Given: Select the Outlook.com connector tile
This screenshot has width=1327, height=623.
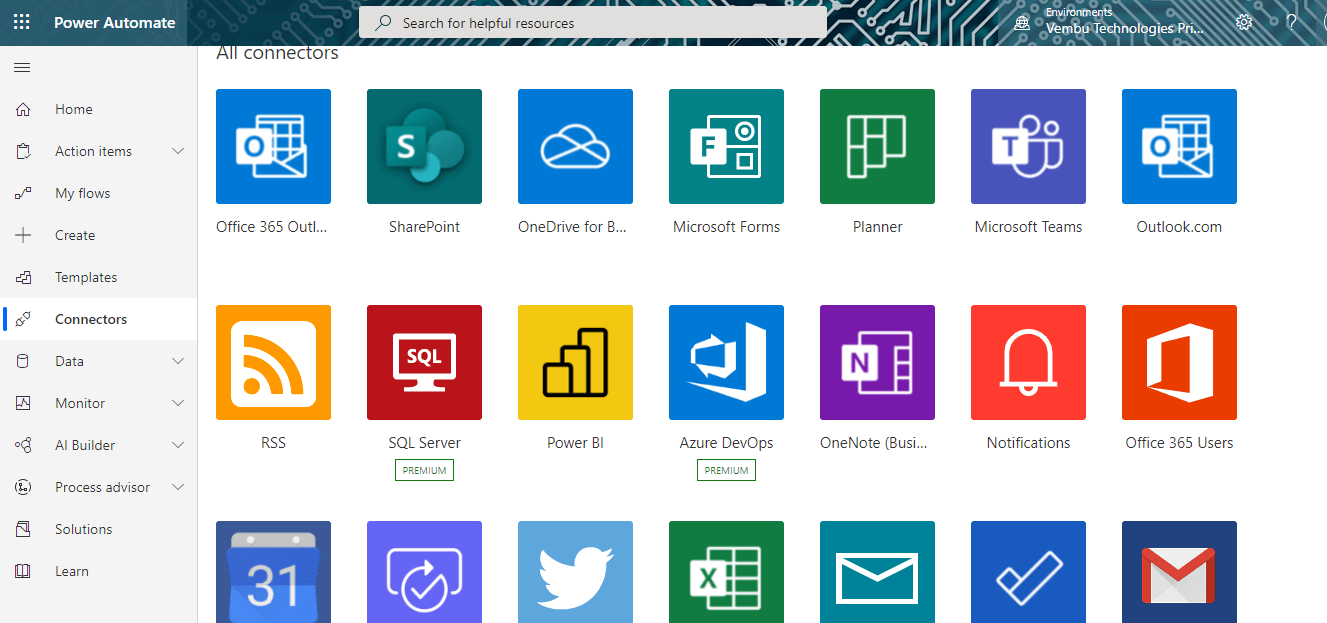Looking at the screenshot, I should 1179,146.
